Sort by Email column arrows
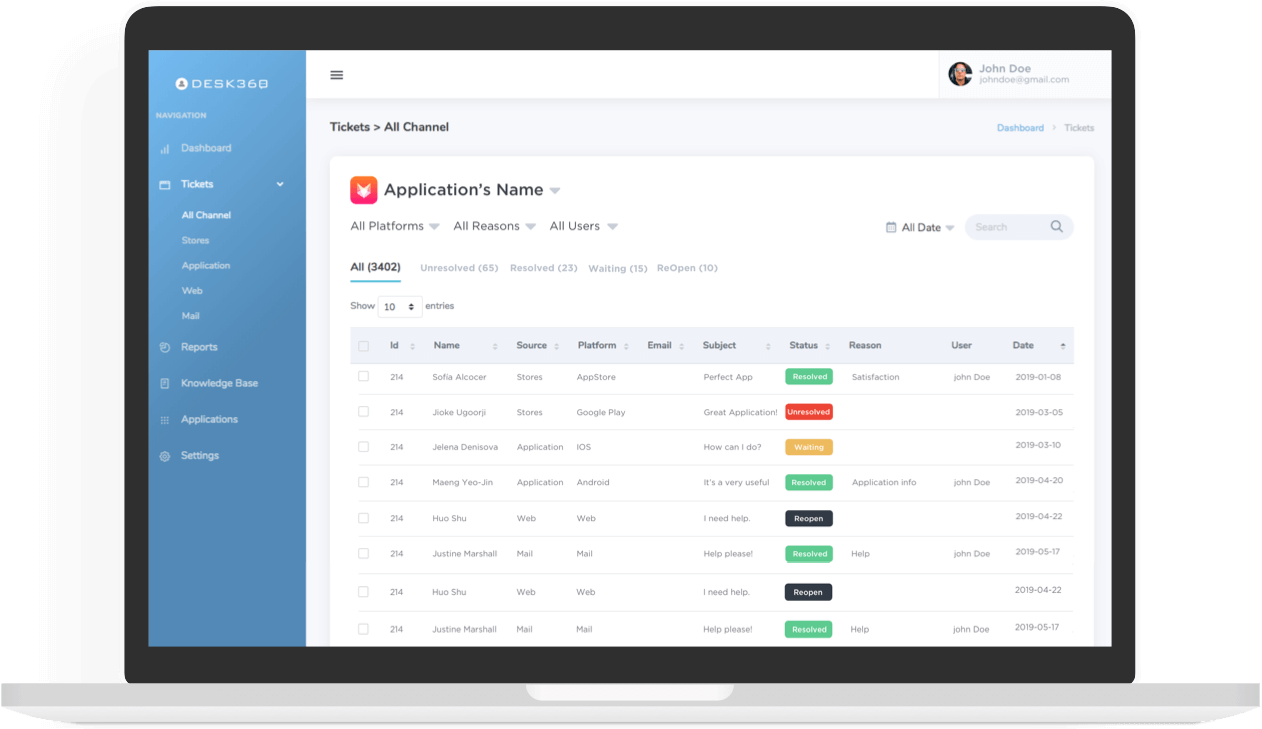The width and height of the screenshot is (1262, 729). 682,346
